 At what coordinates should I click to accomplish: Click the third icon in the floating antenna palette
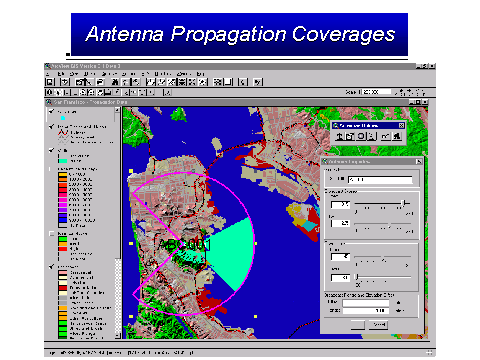click(x=361, y=136)
